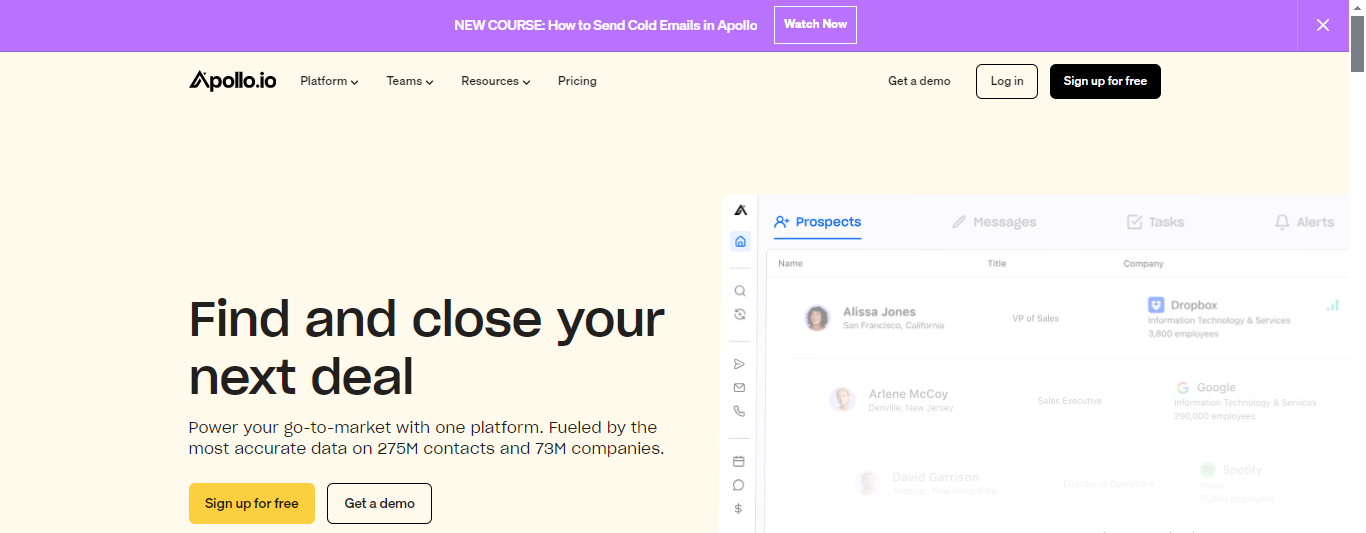Click the search magnifier sidebar icon
This screenshot has width=1366, height=533.
coord(740,291)
